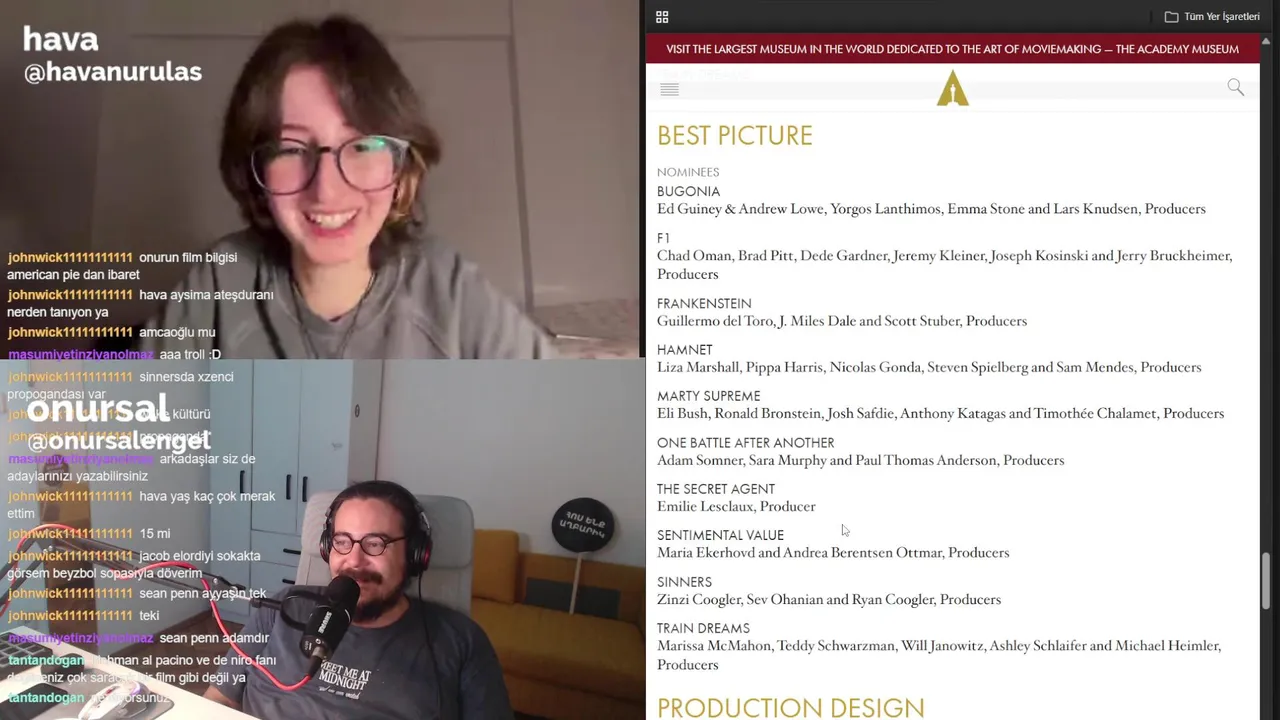
Task: Click the NOMINEES label
Action: 688,172
